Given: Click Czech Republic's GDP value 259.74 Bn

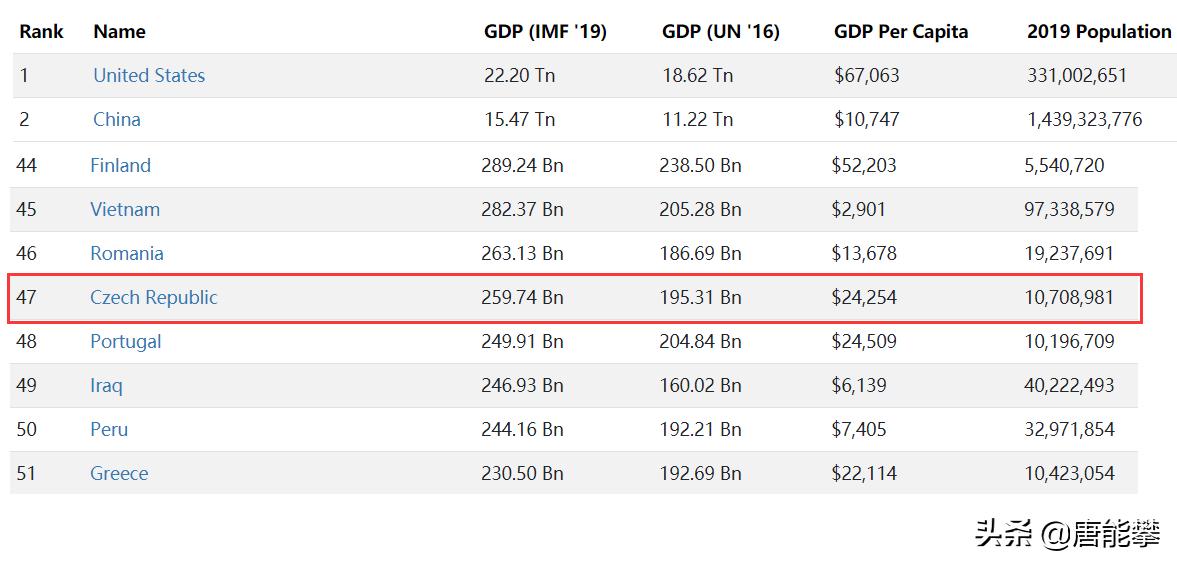Looking at the screenshot, I should (x=522, y=298).
